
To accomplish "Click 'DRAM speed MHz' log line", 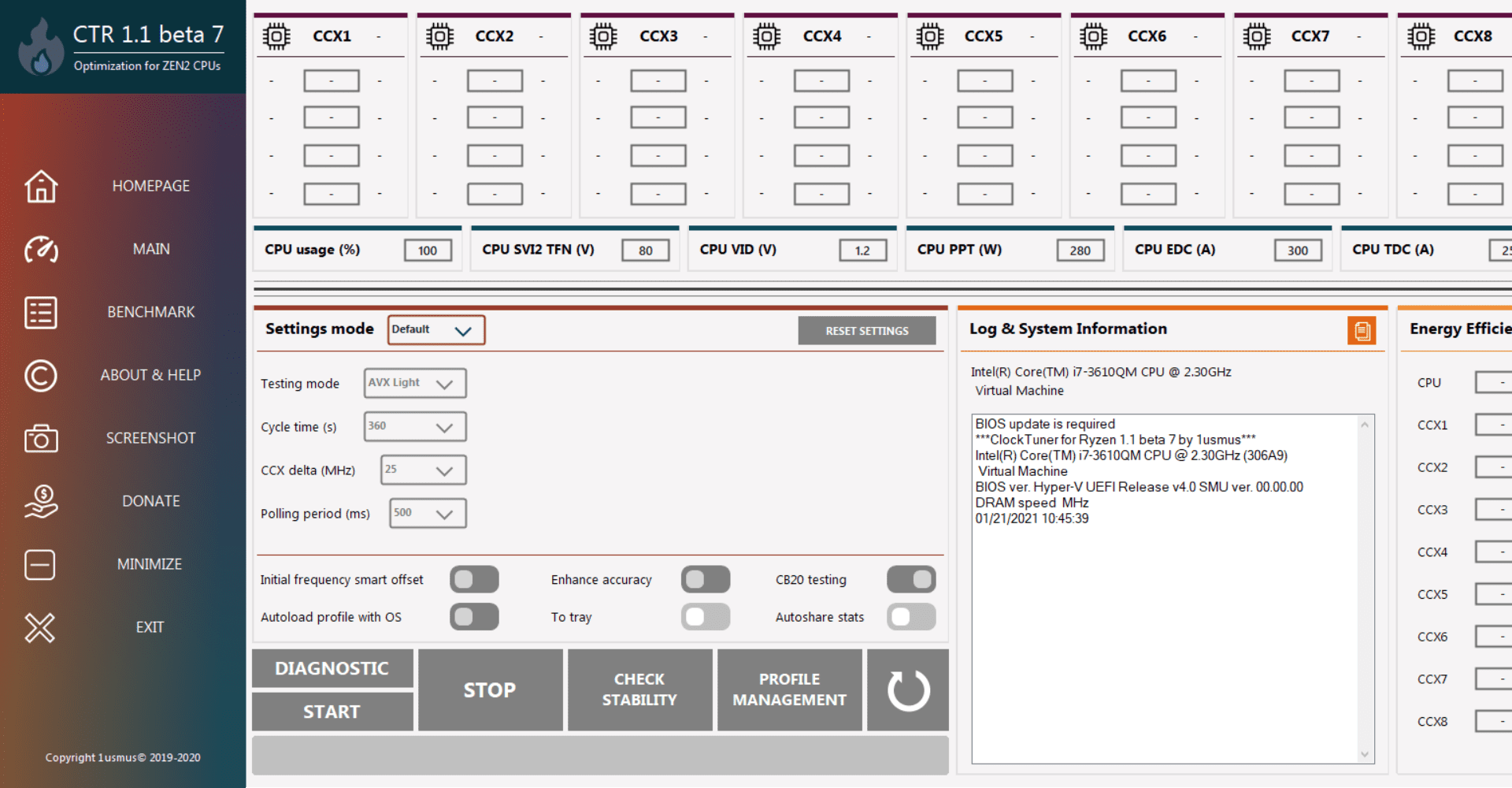I will pos(1032,503).
